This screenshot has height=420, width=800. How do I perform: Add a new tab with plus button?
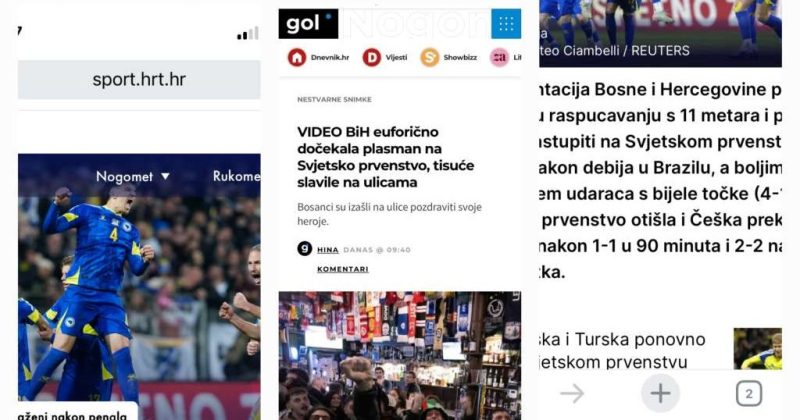[x=660, y=393]
